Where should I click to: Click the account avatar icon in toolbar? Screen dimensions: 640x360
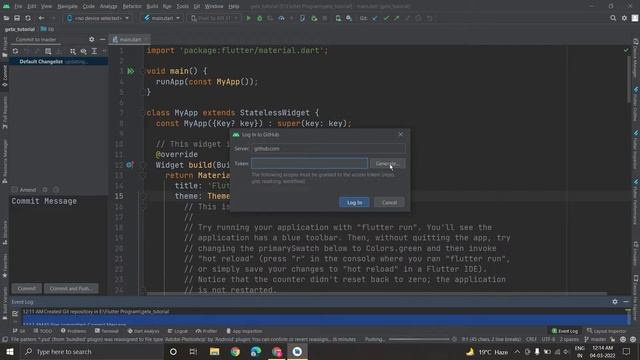tap(635, 18)
